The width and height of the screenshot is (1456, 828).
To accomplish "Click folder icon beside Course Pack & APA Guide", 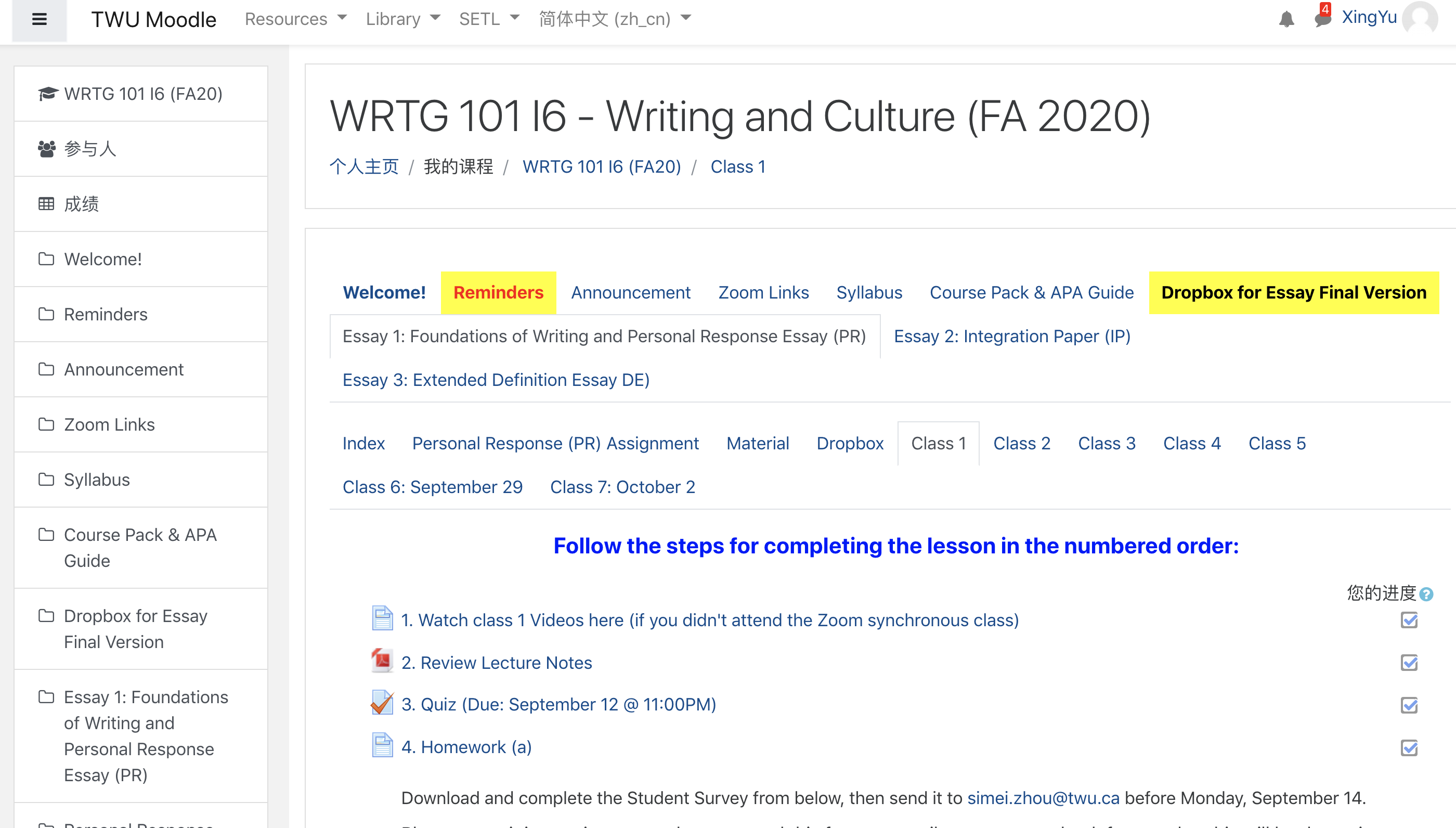I will (46, 535).
